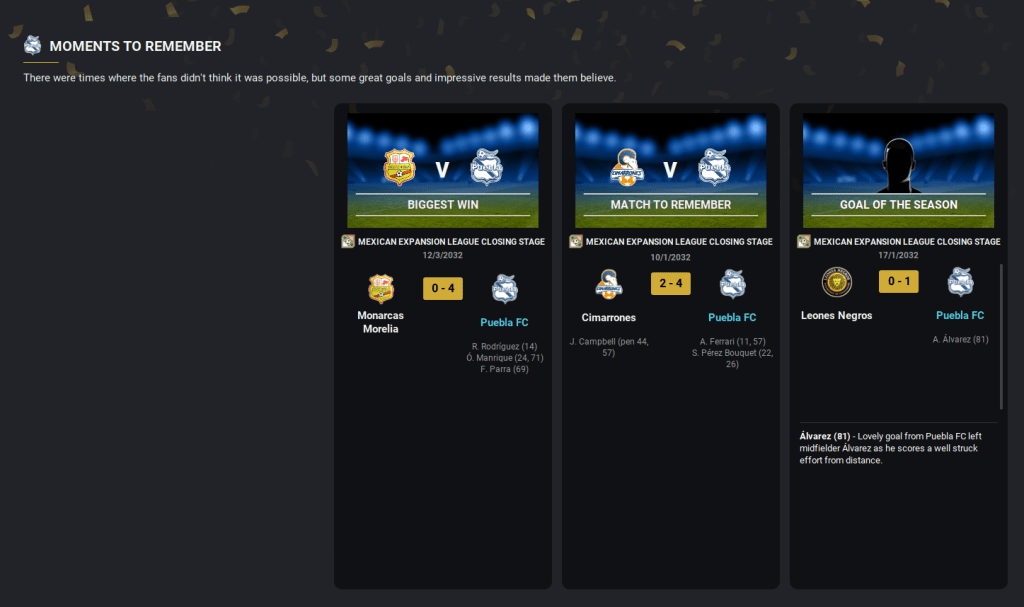Select the Leones Negros team name
Screen dimensions: 1024x607
[x=837, y=315]
